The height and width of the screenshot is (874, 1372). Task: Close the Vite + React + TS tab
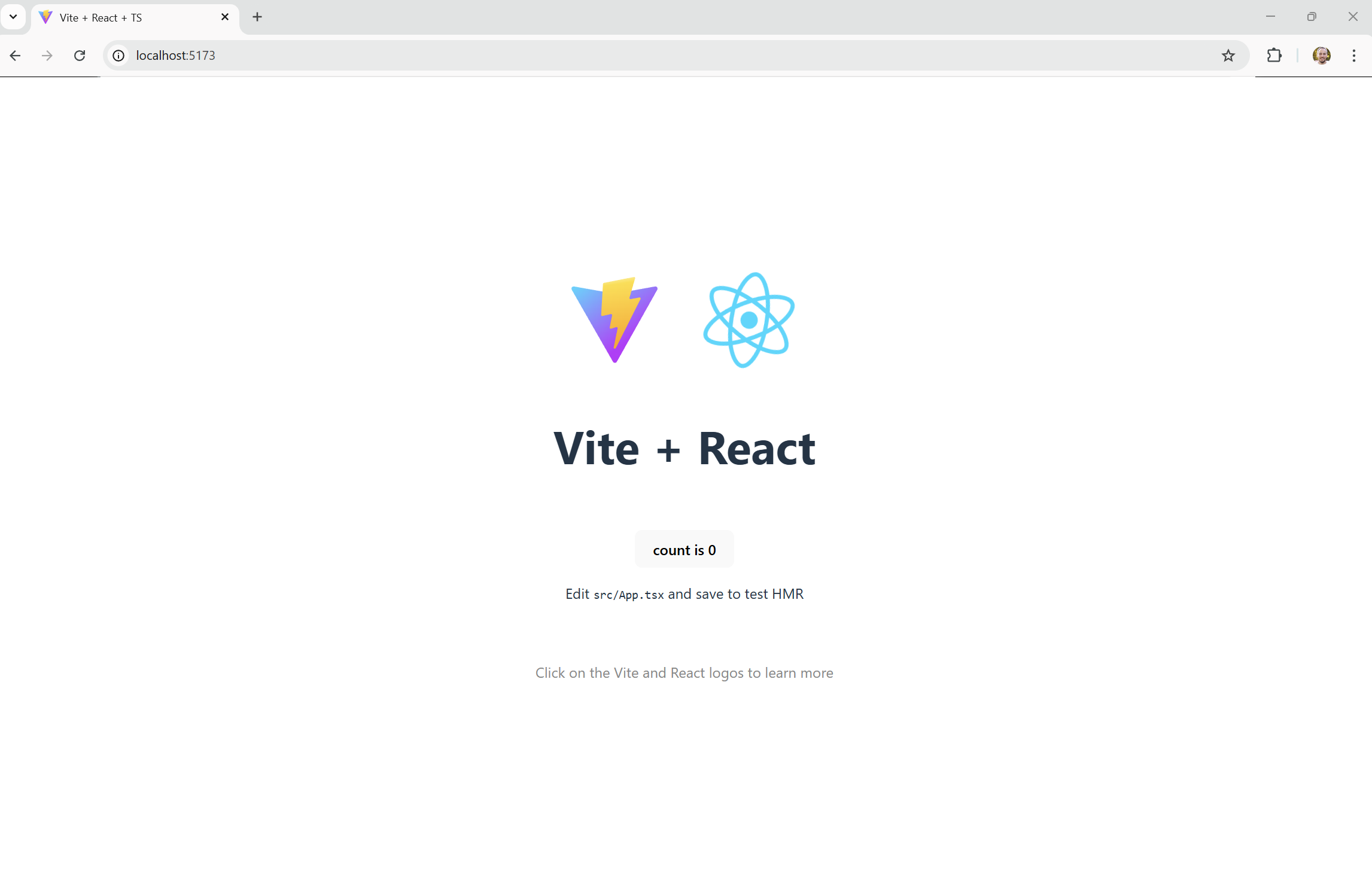225,17
